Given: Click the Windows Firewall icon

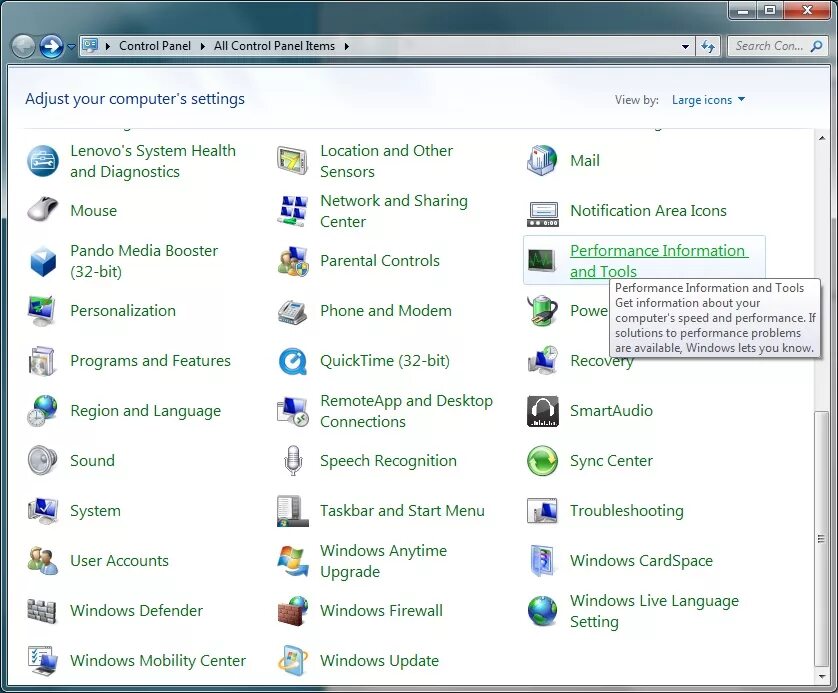Looking at the screenshot, I should (292, 611).
